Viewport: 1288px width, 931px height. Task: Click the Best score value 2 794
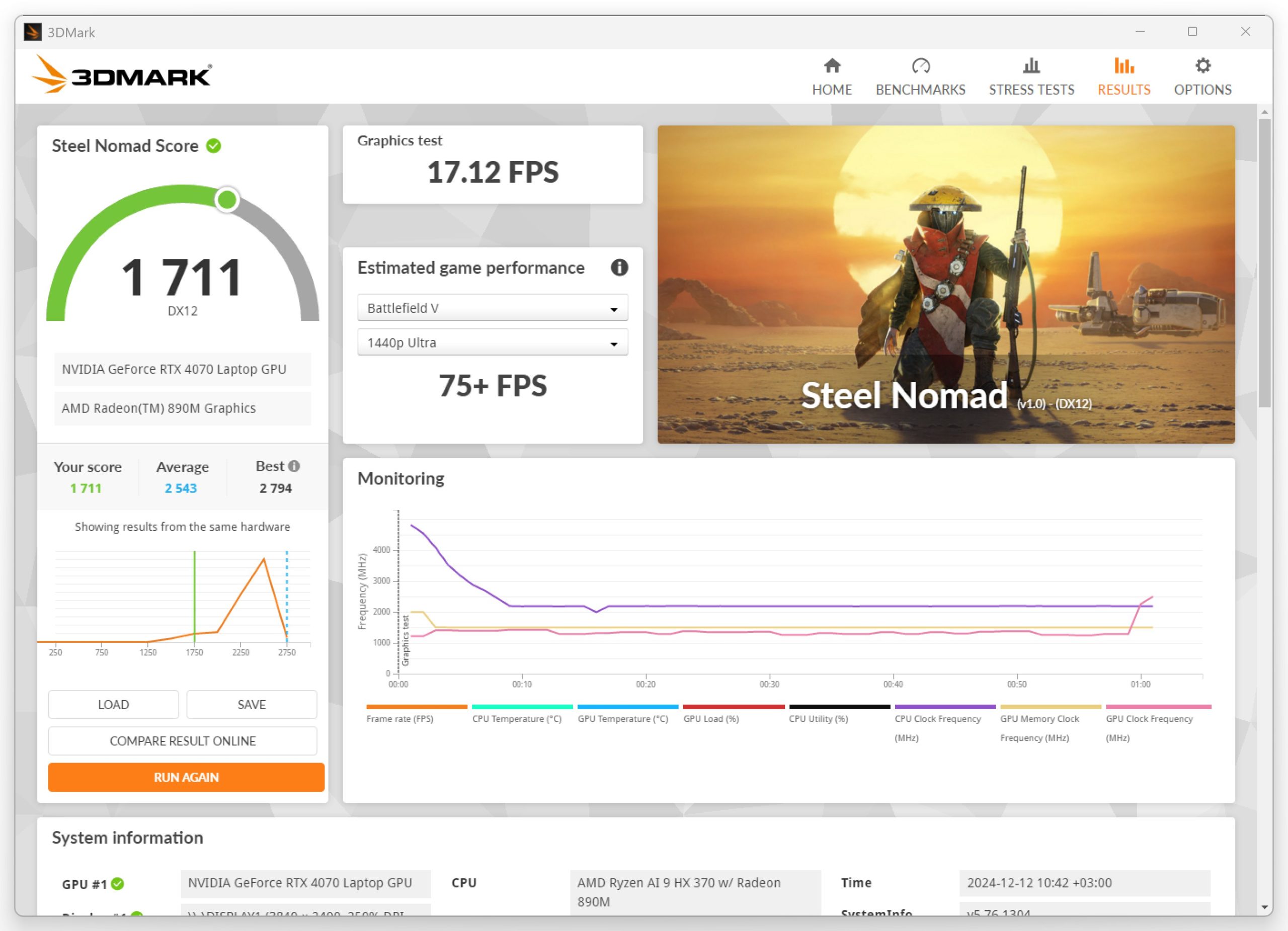(x=275, y=488)
